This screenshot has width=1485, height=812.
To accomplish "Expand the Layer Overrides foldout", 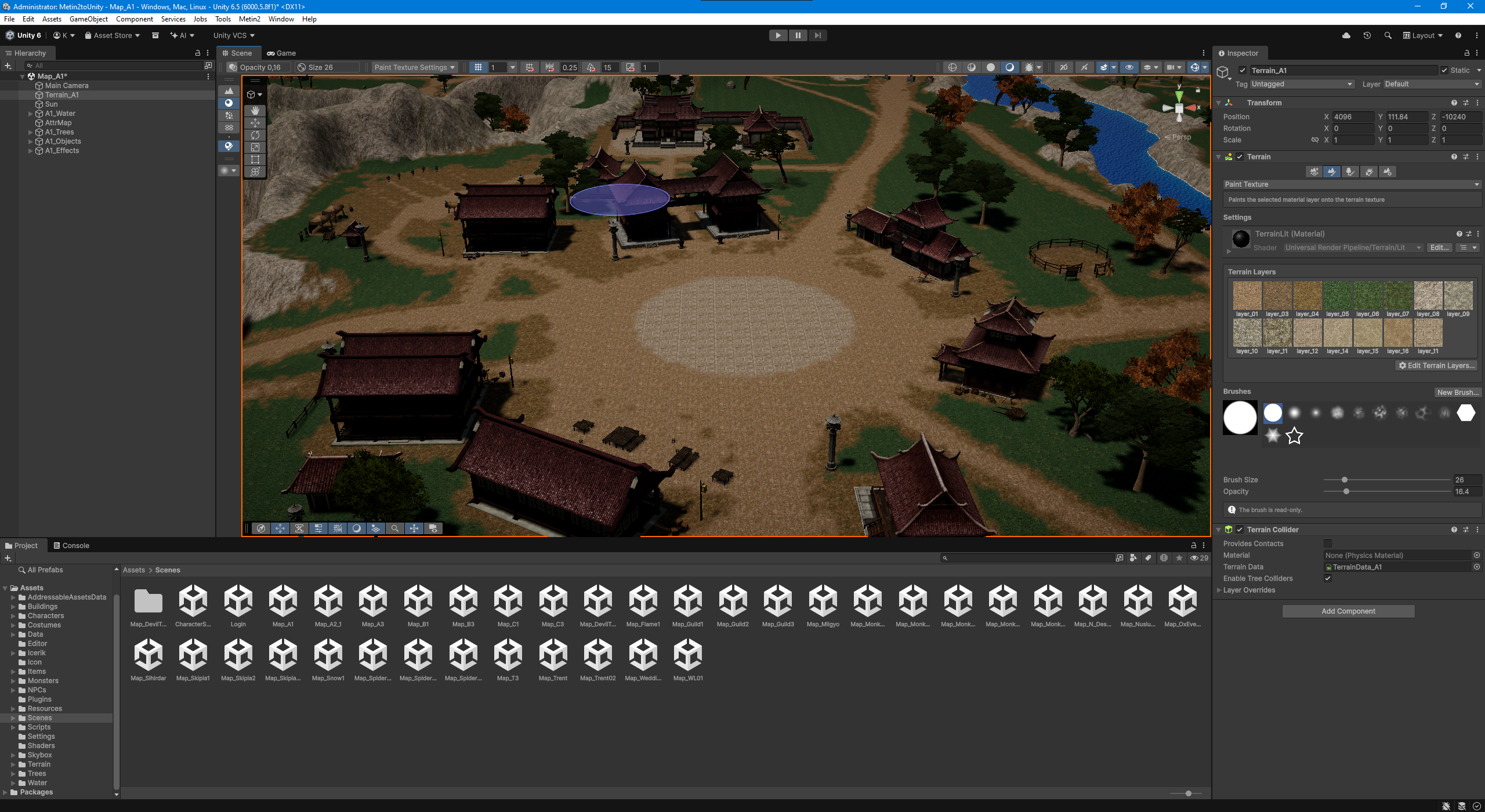I will point(1219,590).
